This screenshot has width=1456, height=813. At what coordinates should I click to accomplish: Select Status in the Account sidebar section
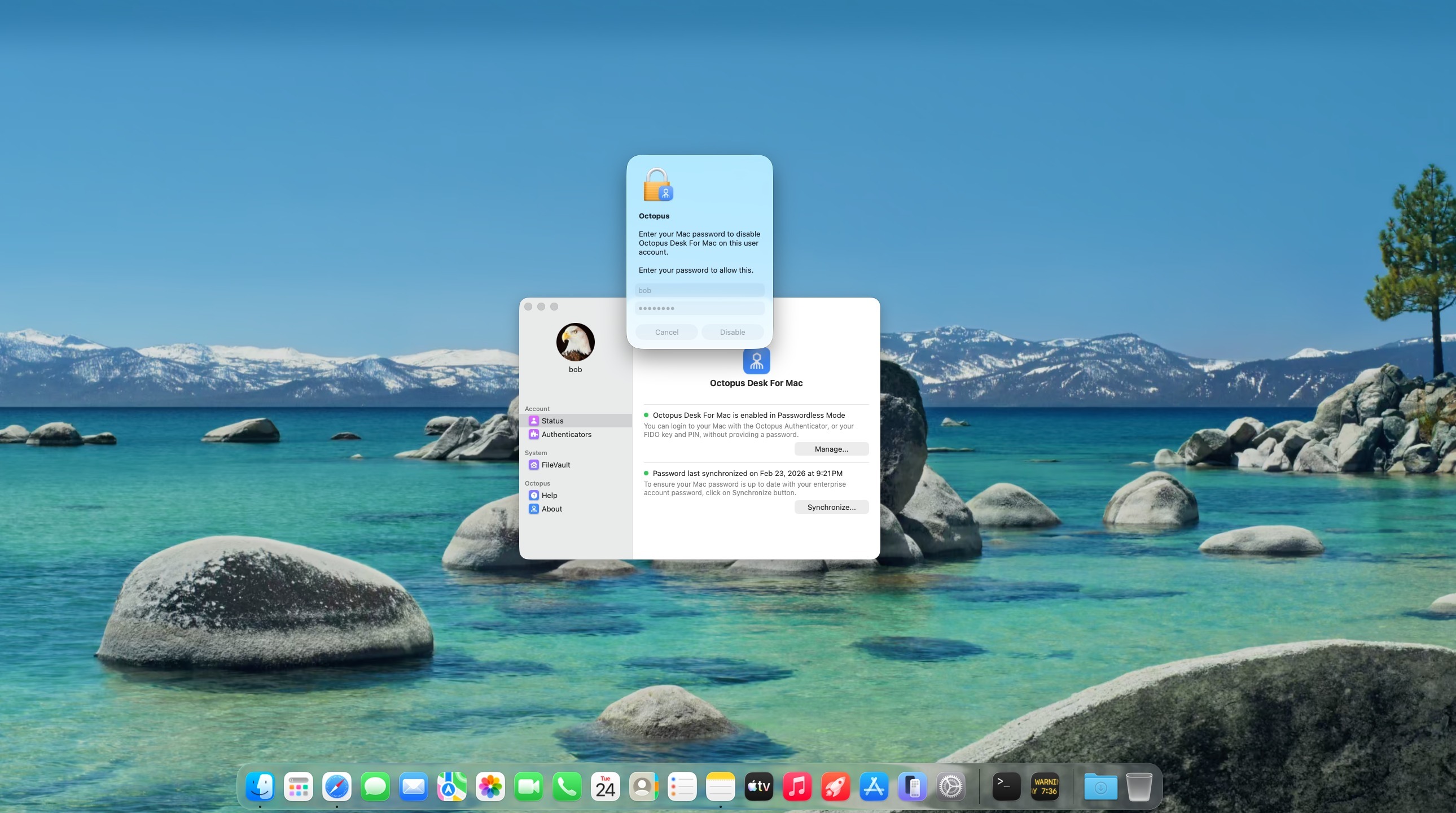(576, 421)
